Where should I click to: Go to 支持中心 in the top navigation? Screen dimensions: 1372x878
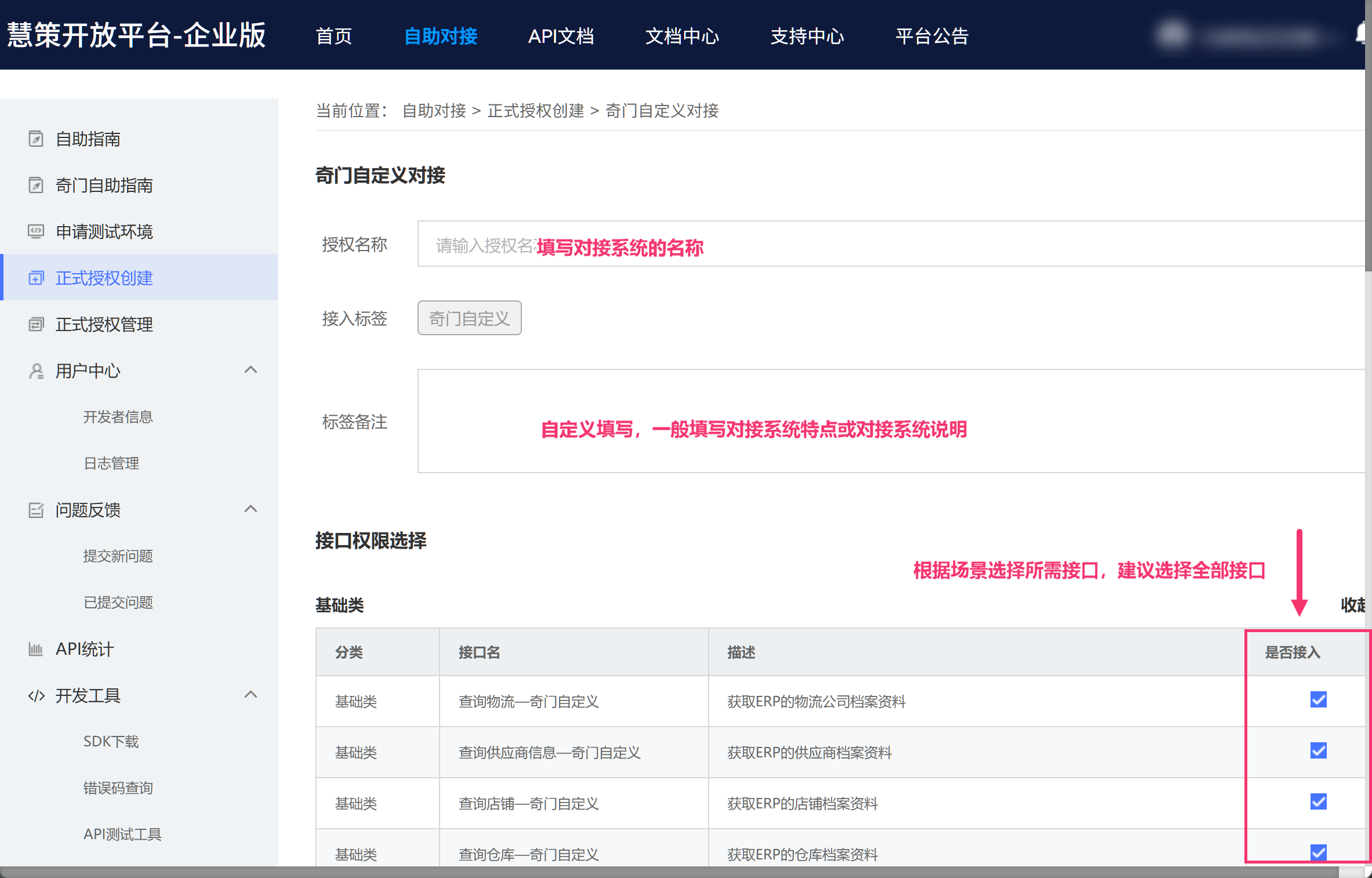tap(807, 36)
